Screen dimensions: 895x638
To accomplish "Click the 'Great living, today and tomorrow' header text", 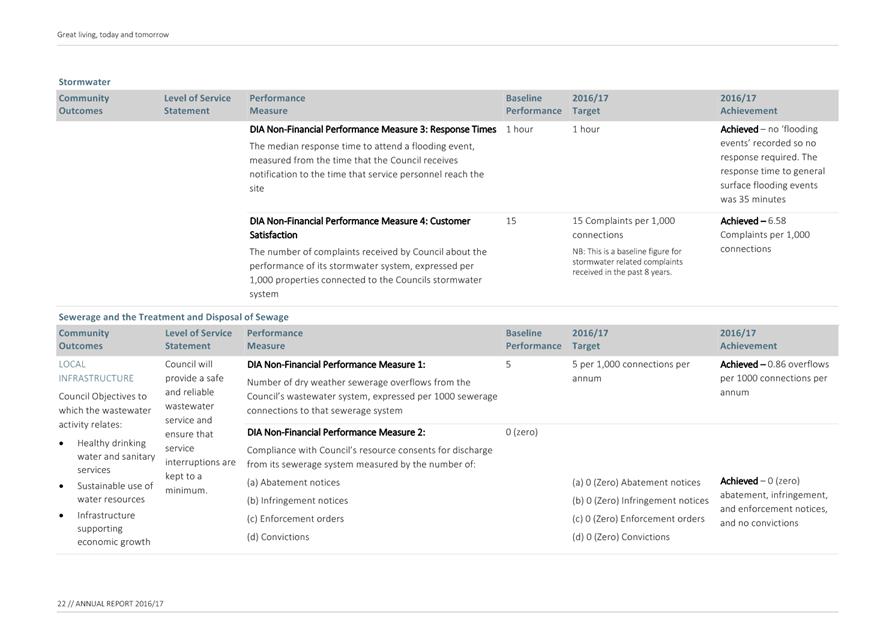I will coord(113,35).
